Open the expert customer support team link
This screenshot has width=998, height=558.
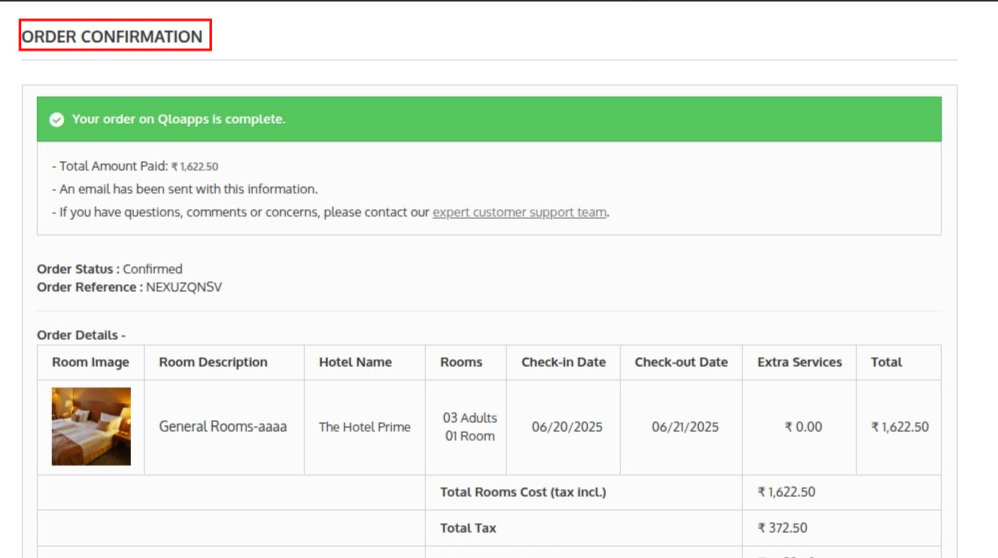click(x=519, y=213)
